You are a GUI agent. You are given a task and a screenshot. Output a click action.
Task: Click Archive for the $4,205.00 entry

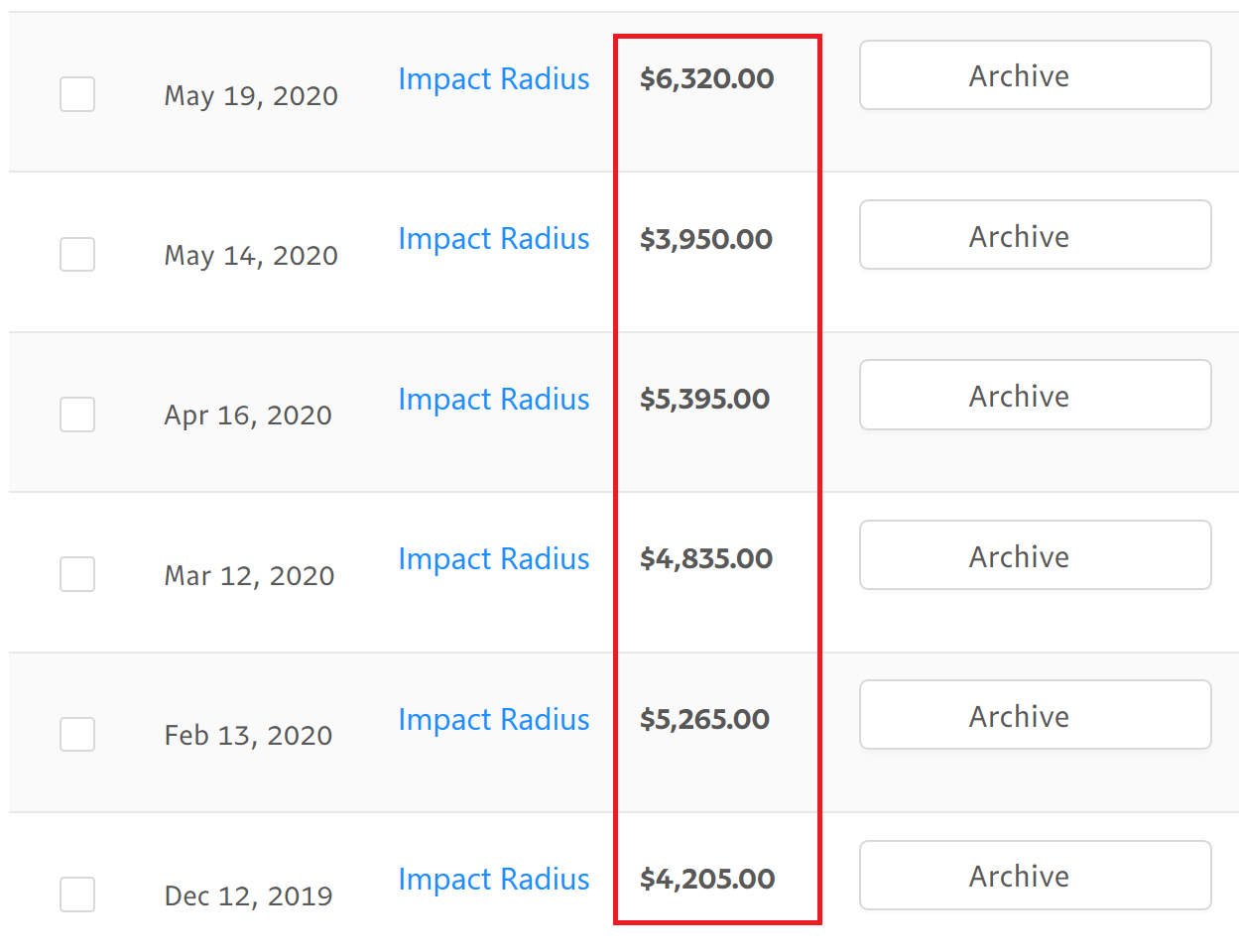[x=1036, y=876]
